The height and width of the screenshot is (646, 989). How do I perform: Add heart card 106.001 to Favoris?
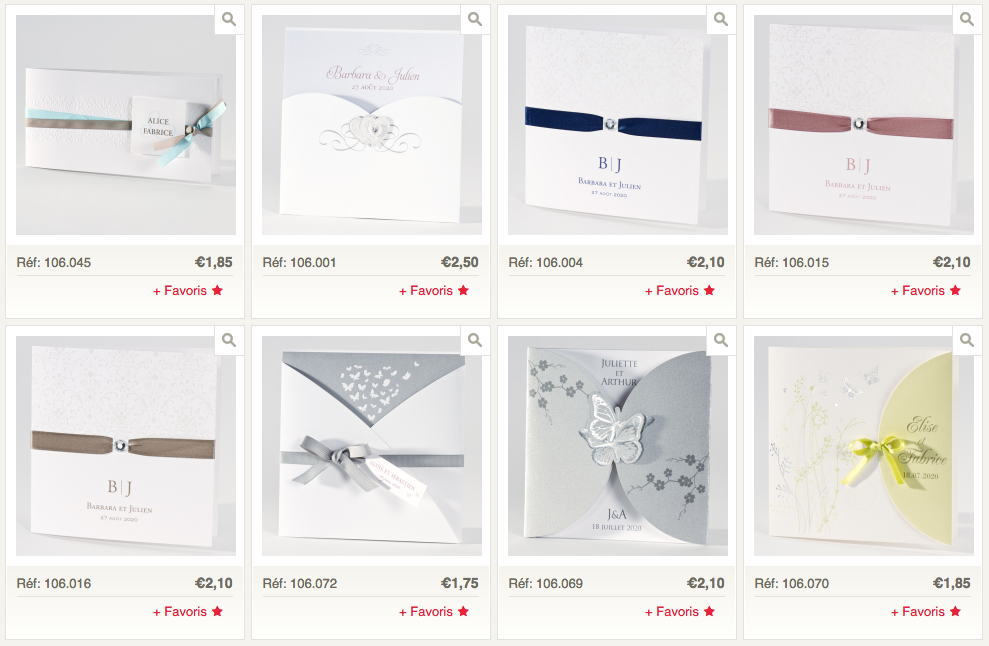click(x=434, y=291)
